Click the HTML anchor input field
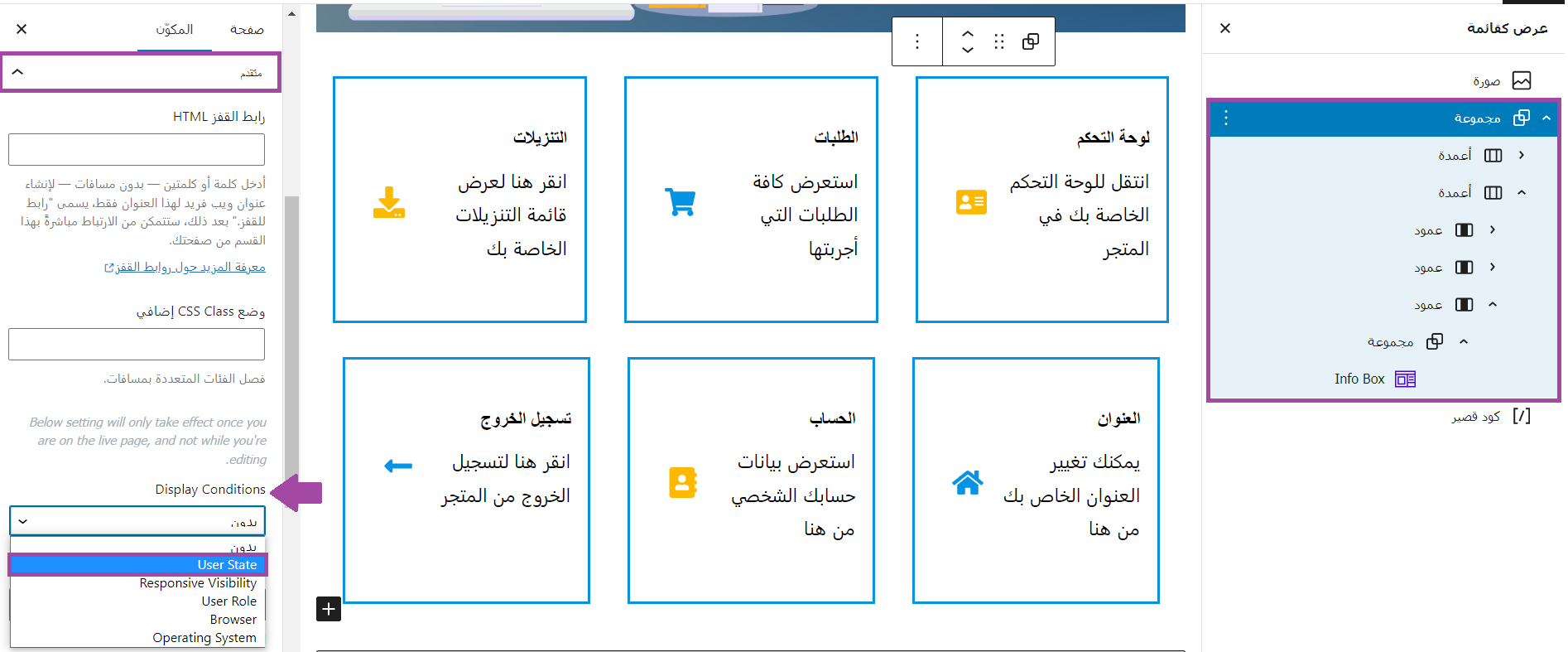Viewport: 1568px width, 652px height. tap(137, 150)
